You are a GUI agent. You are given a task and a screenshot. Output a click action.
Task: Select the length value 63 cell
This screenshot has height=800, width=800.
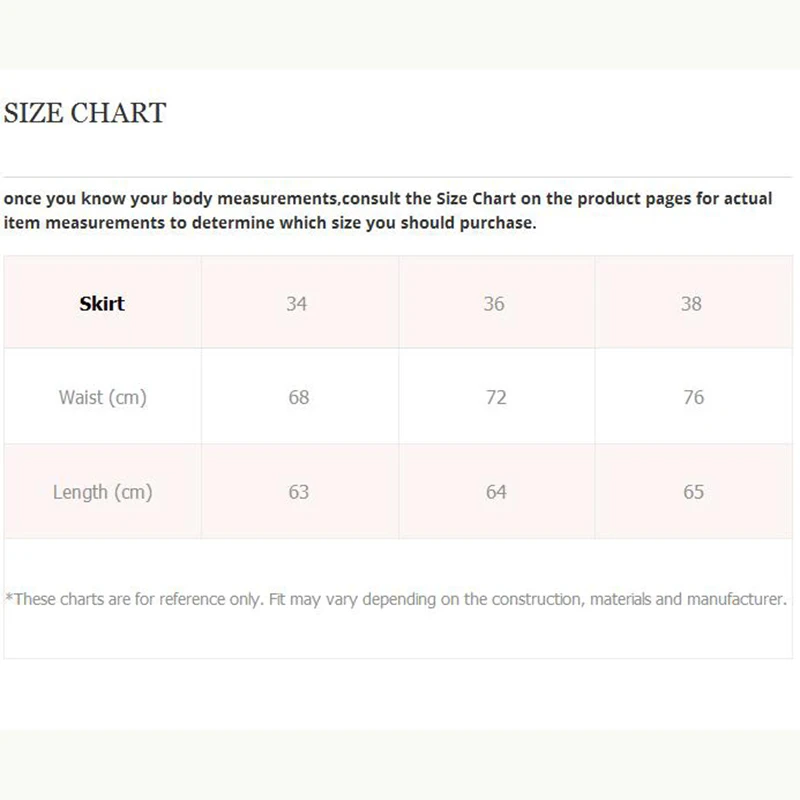click(x=298, y=492)
